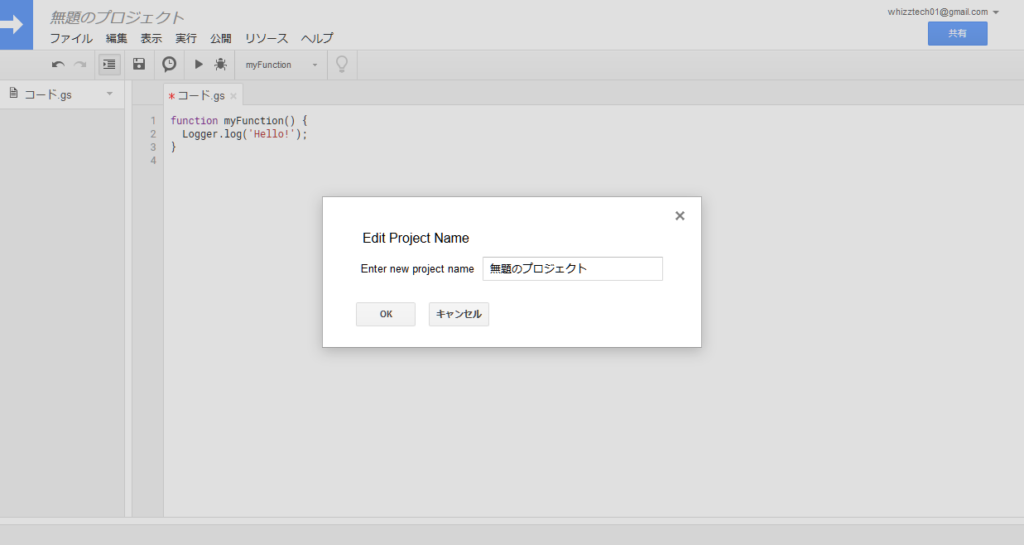Close the dialog with the X icon
Image resolution: width=1024 pixels, height=545 pixels.
680,216
